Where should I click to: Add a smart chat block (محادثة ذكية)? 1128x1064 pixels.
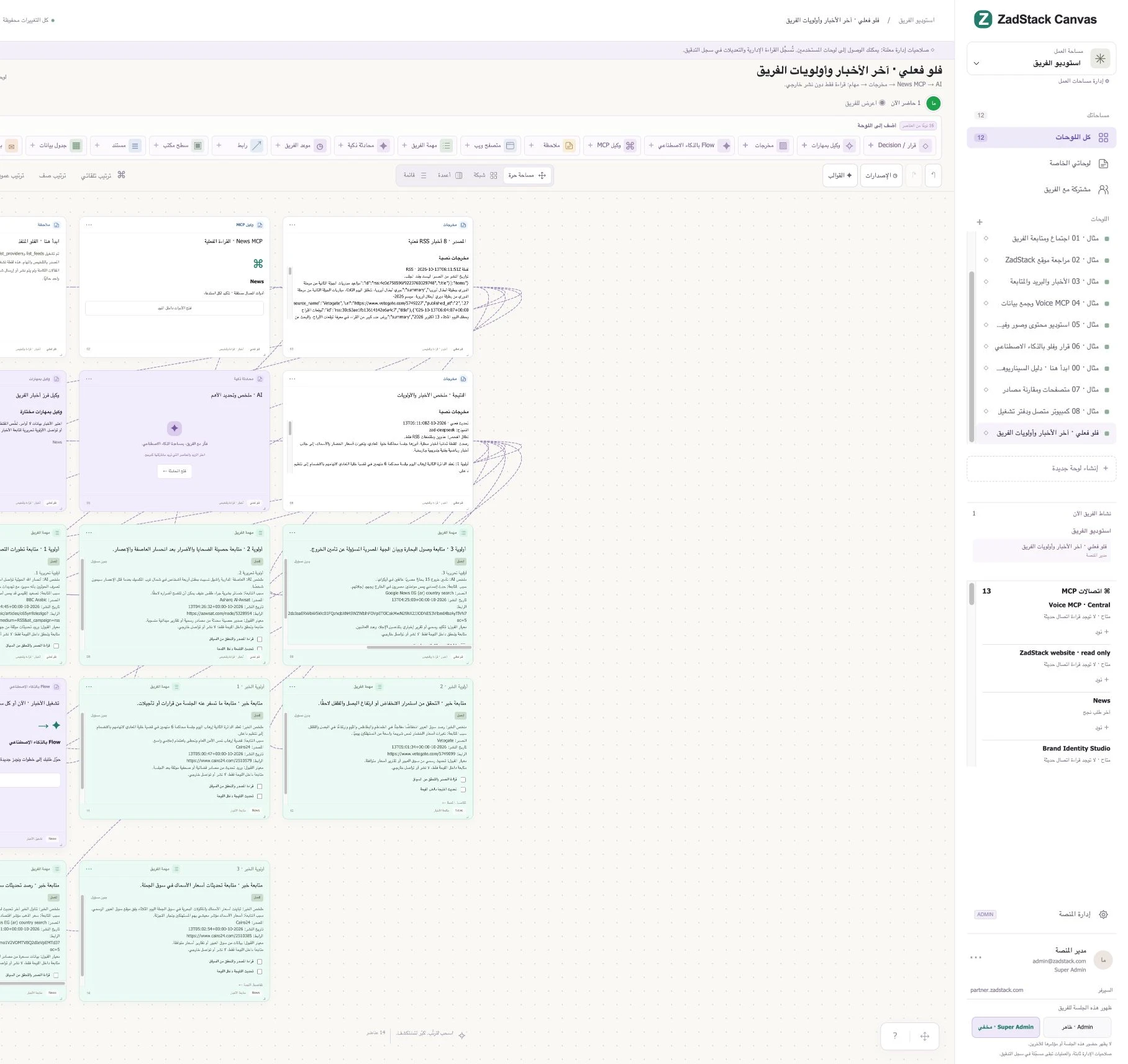click(x=363, y=145)
